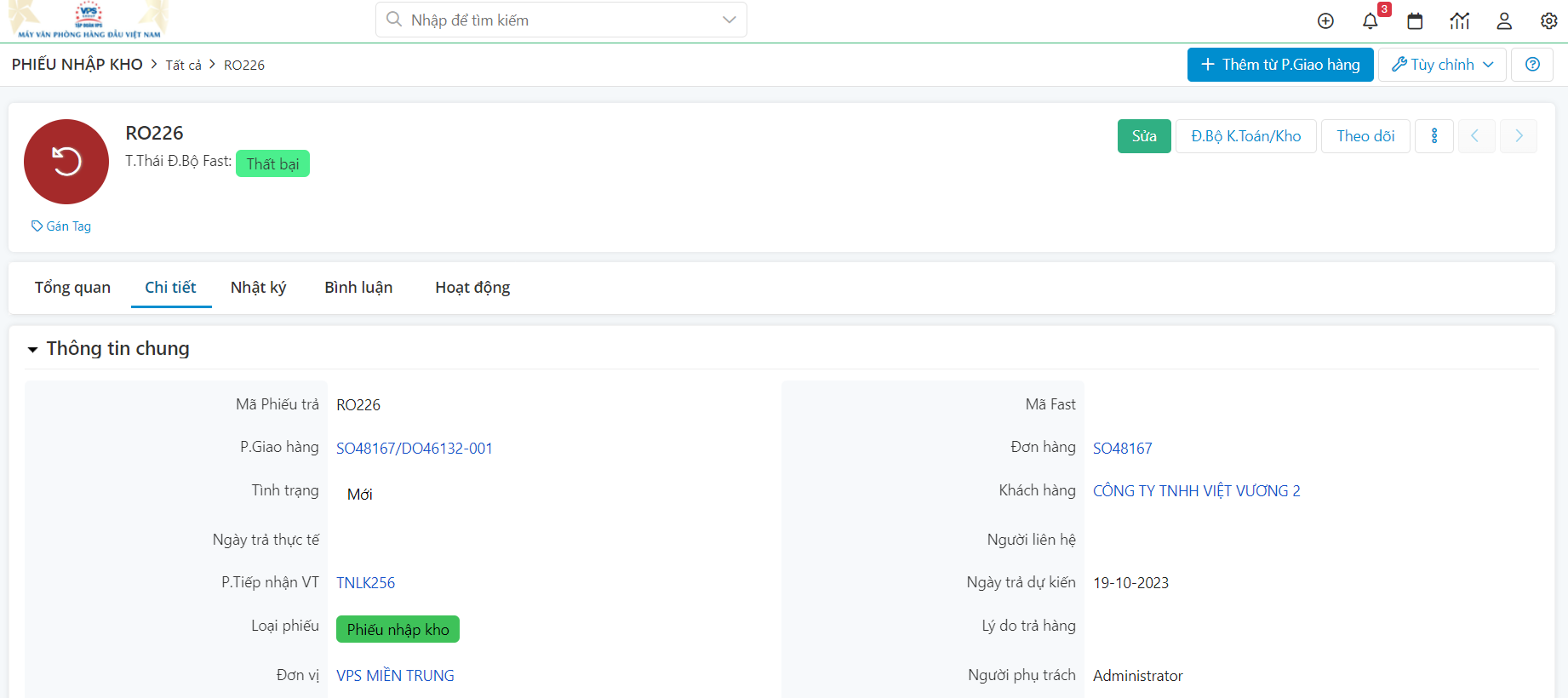Image resolution: width=1568 pixels, height=698 pixels.
Task: Open the Hoạt động tab
Action: tap(472, 288)
